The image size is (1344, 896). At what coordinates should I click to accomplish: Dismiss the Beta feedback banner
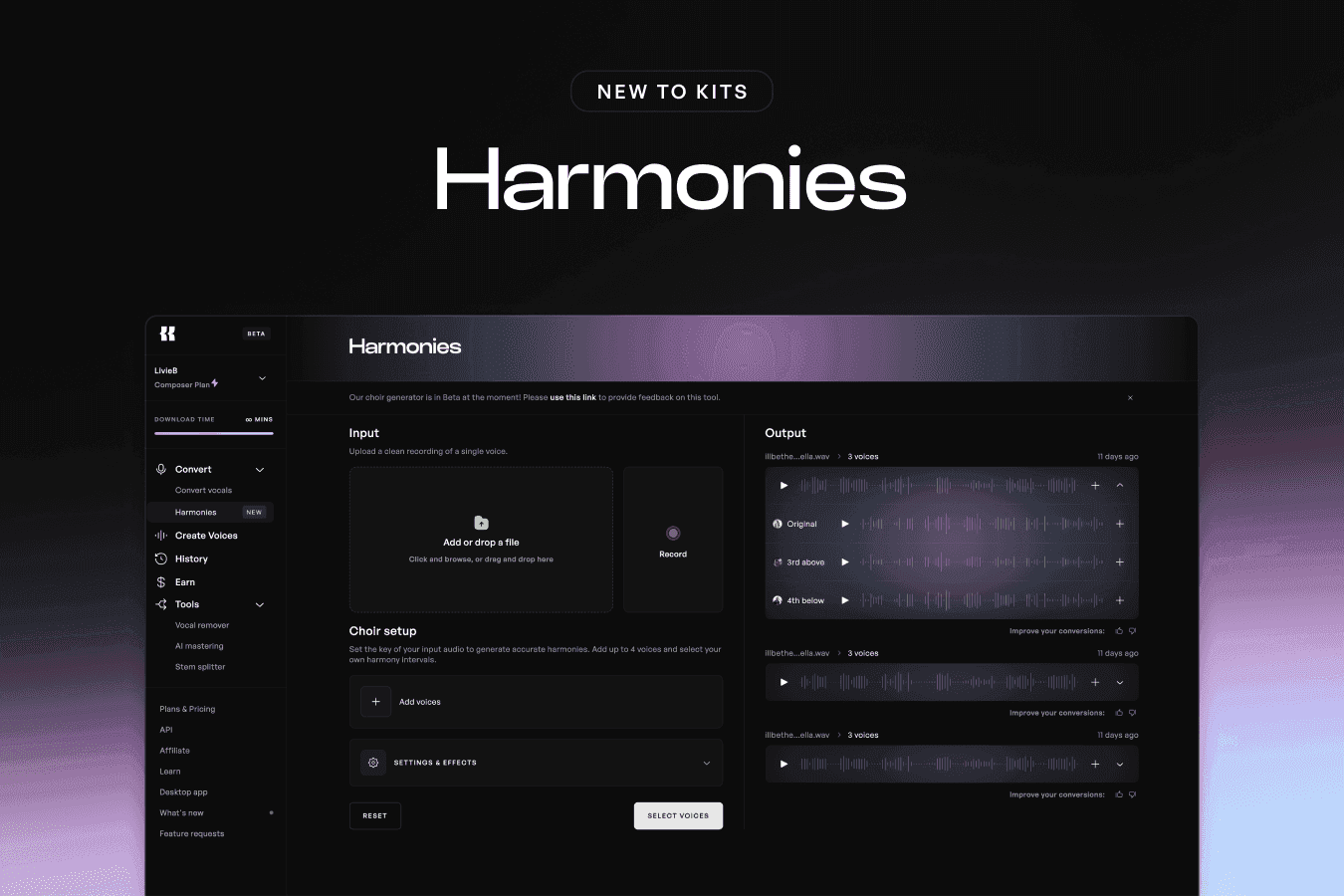click(x=1130, y=398)
